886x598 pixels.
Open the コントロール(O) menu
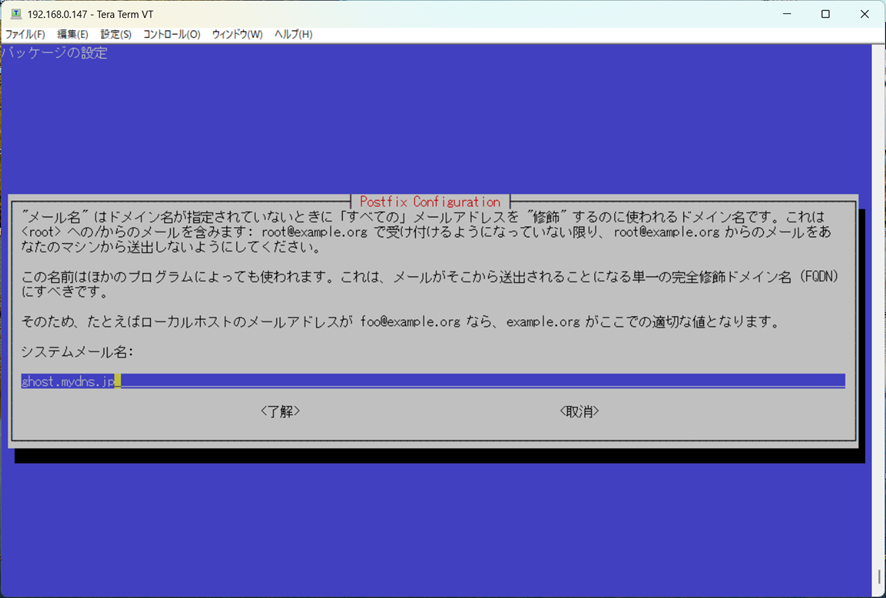coord(172,34)
